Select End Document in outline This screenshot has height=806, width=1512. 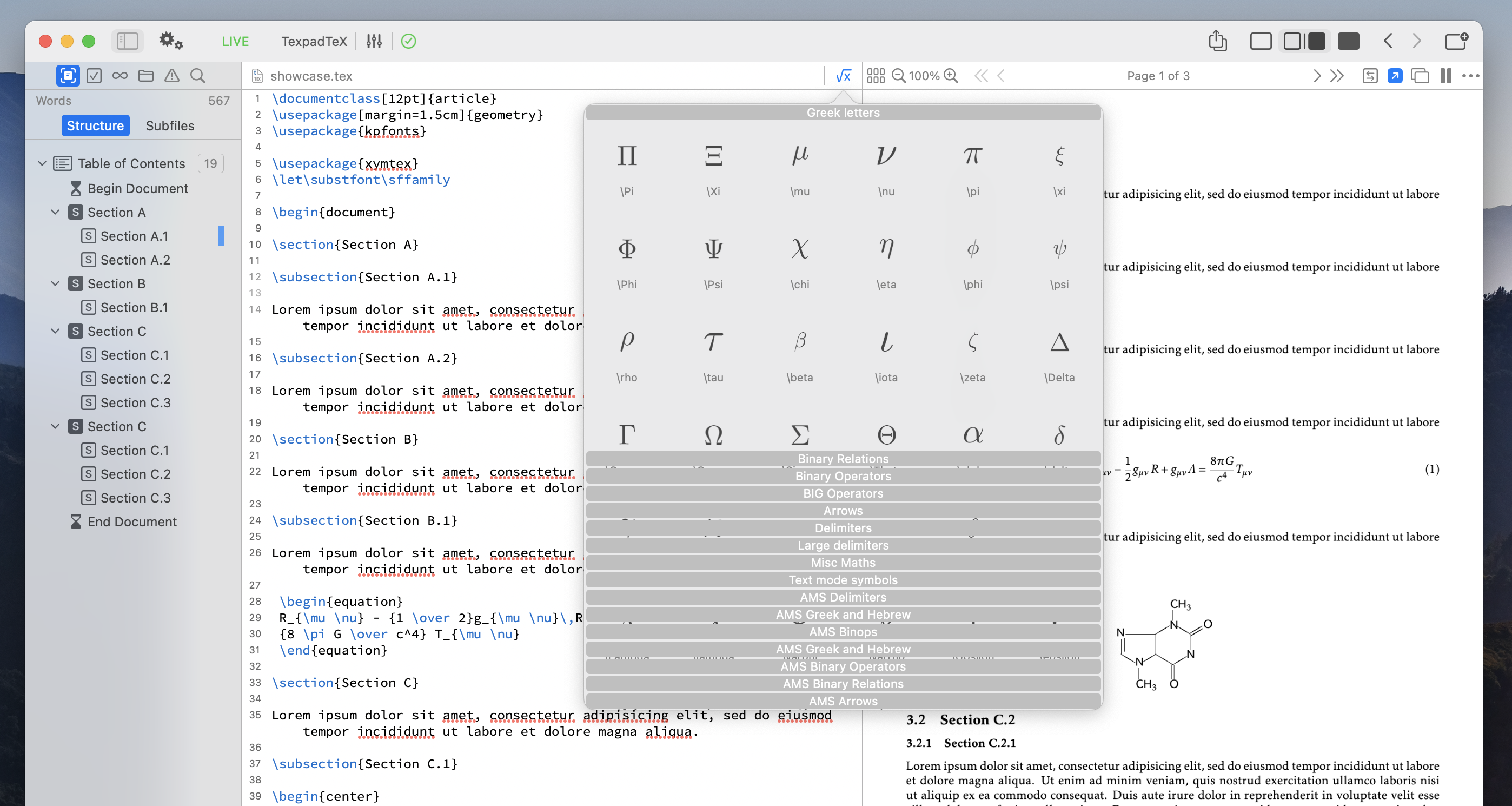click(132, 521)
